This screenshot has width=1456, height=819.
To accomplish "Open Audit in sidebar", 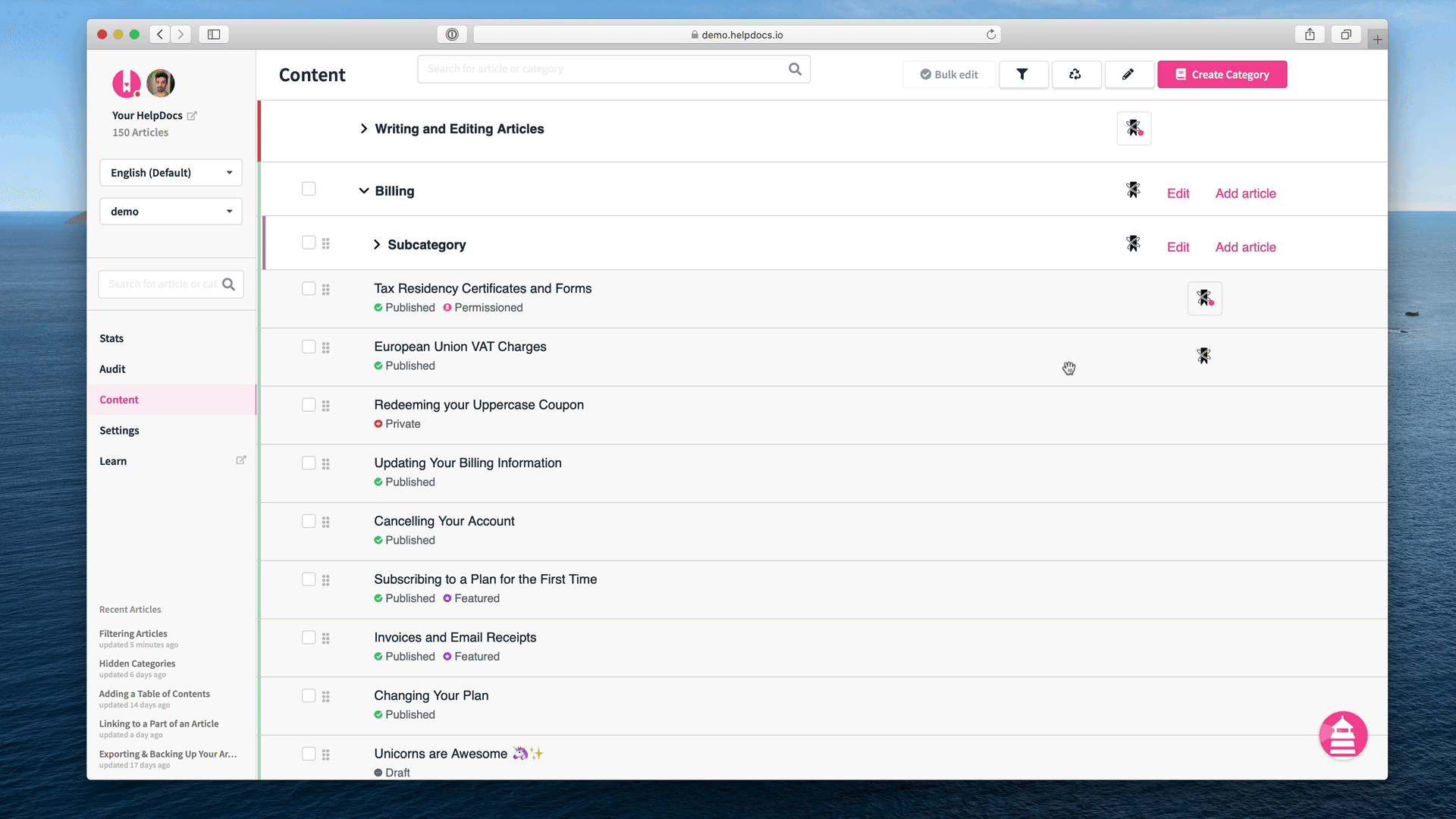I will pos(112,369).
